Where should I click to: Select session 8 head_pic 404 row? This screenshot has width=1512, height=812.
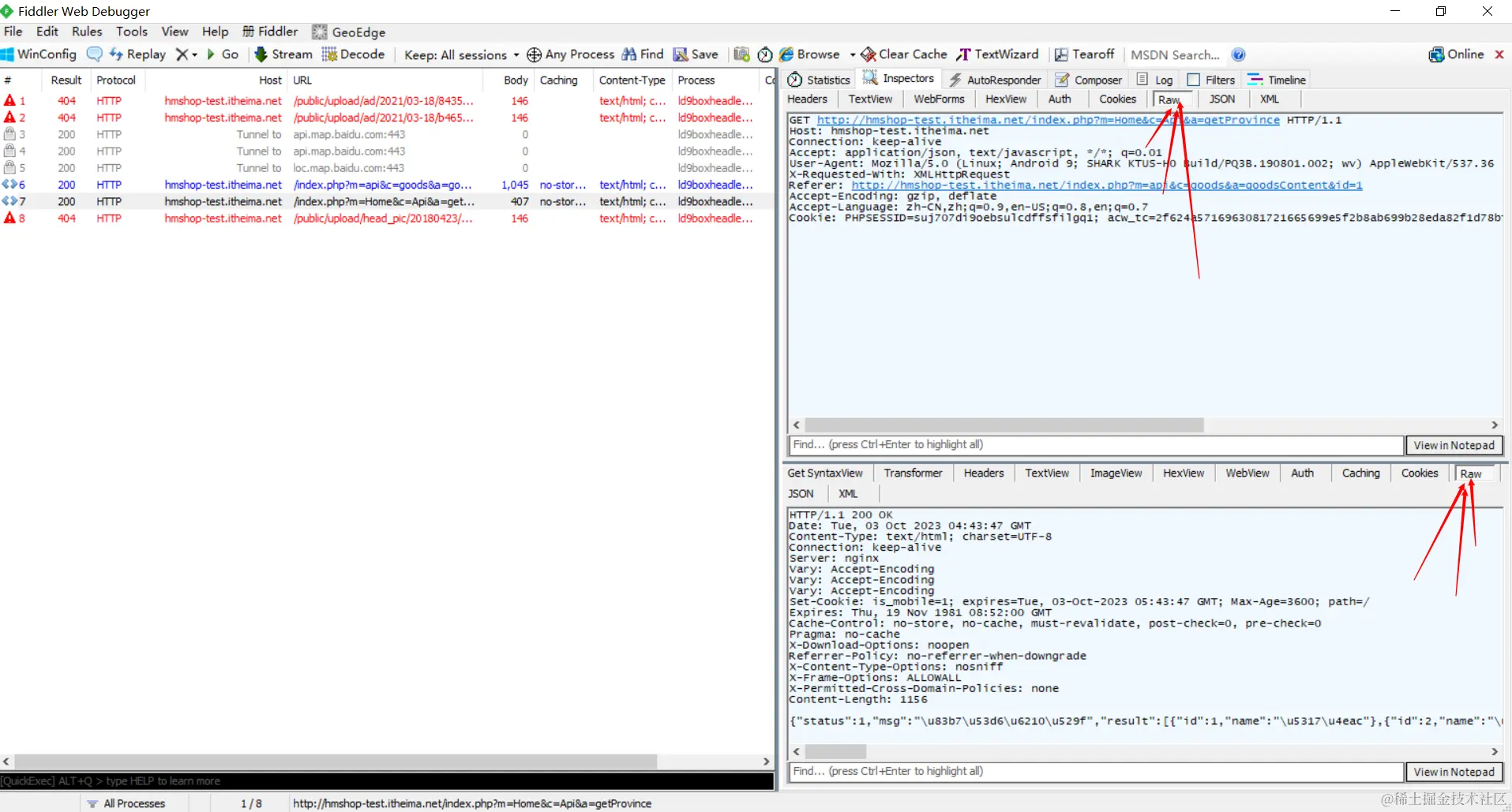click(387, 219)
